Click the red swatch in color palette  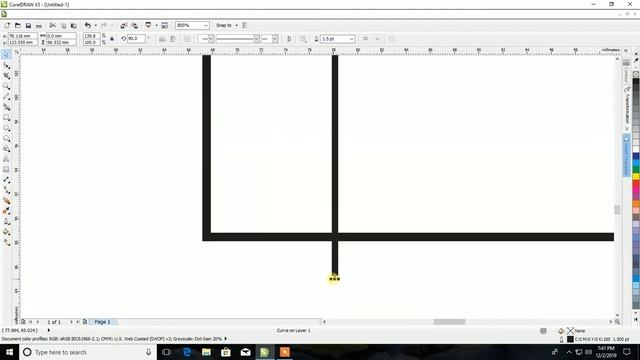tap(636, 184)
